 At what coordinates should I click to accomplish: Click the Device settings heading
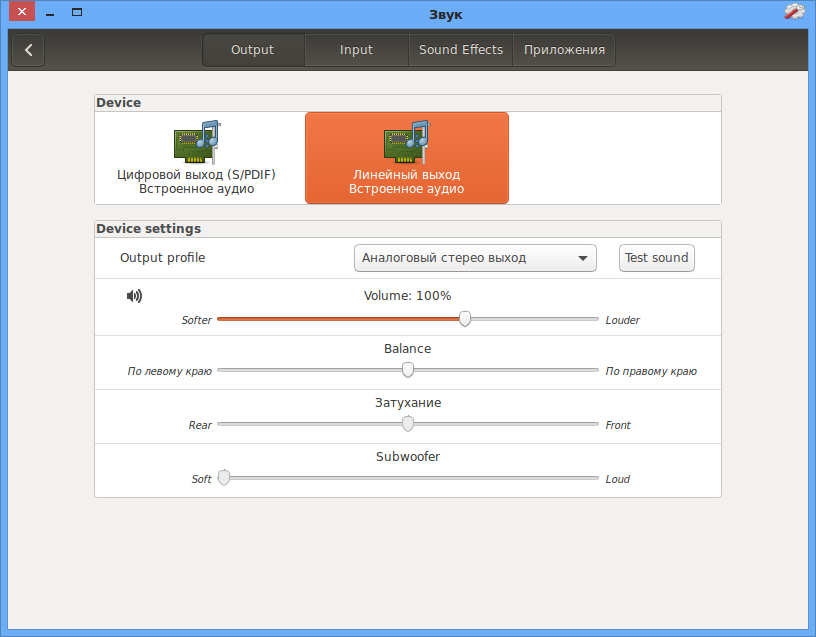point(148,229)
